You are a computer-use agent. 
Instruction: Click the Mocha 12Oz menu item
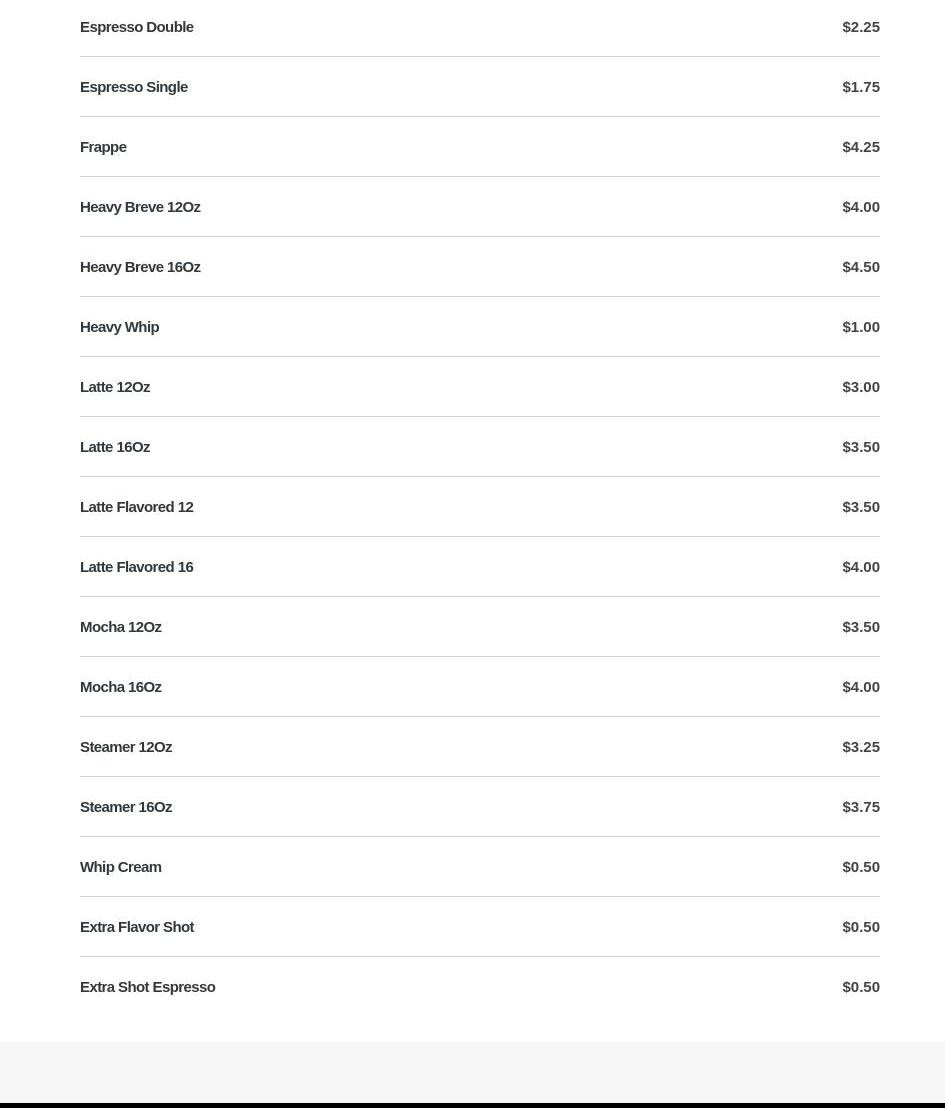coord(121,627)
